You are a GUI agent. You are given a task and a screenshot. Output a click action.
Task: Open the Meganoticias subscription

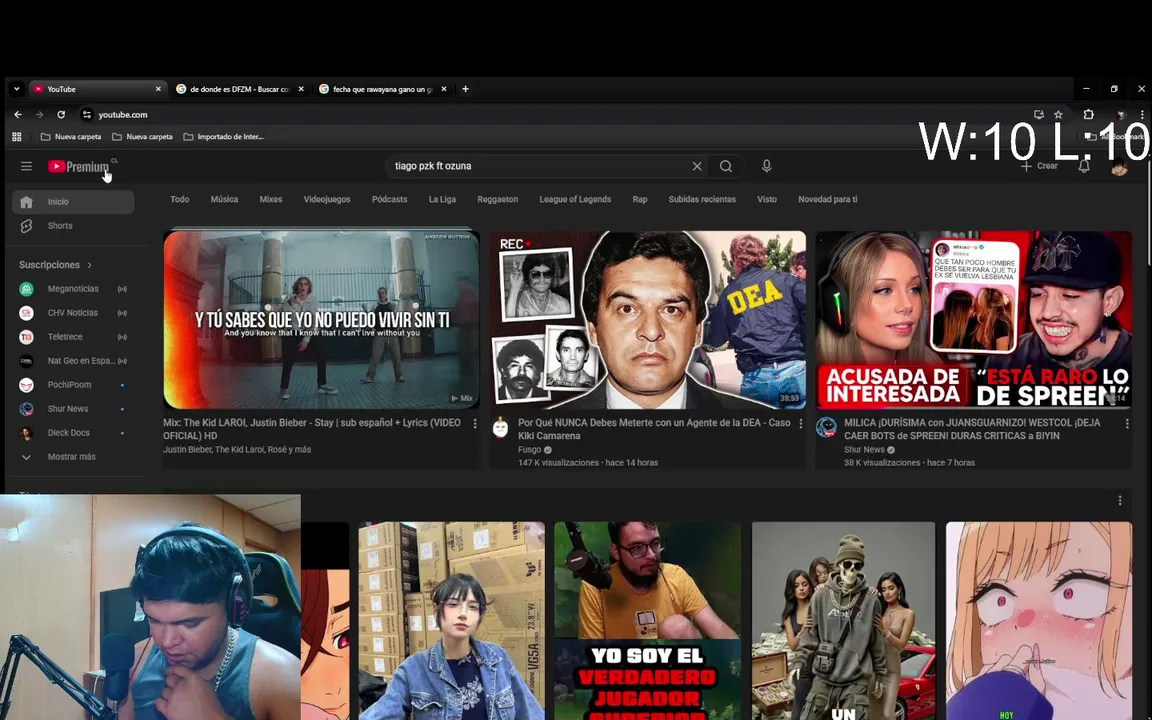click(x=73, y=289)
